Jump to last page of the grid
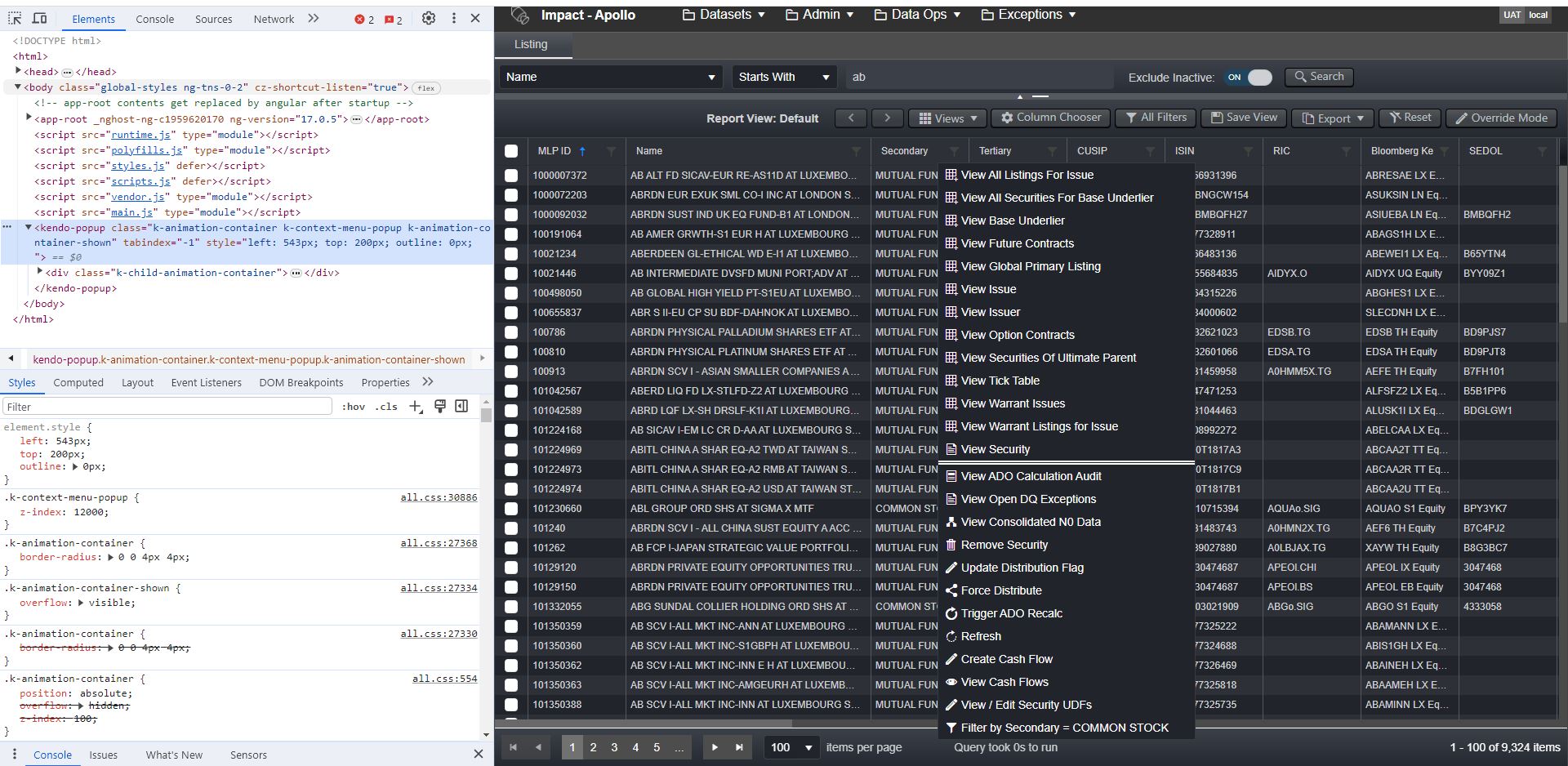The height and width of the screenshot is (766, 1568). pyautogui.click(x=739, y=747)
